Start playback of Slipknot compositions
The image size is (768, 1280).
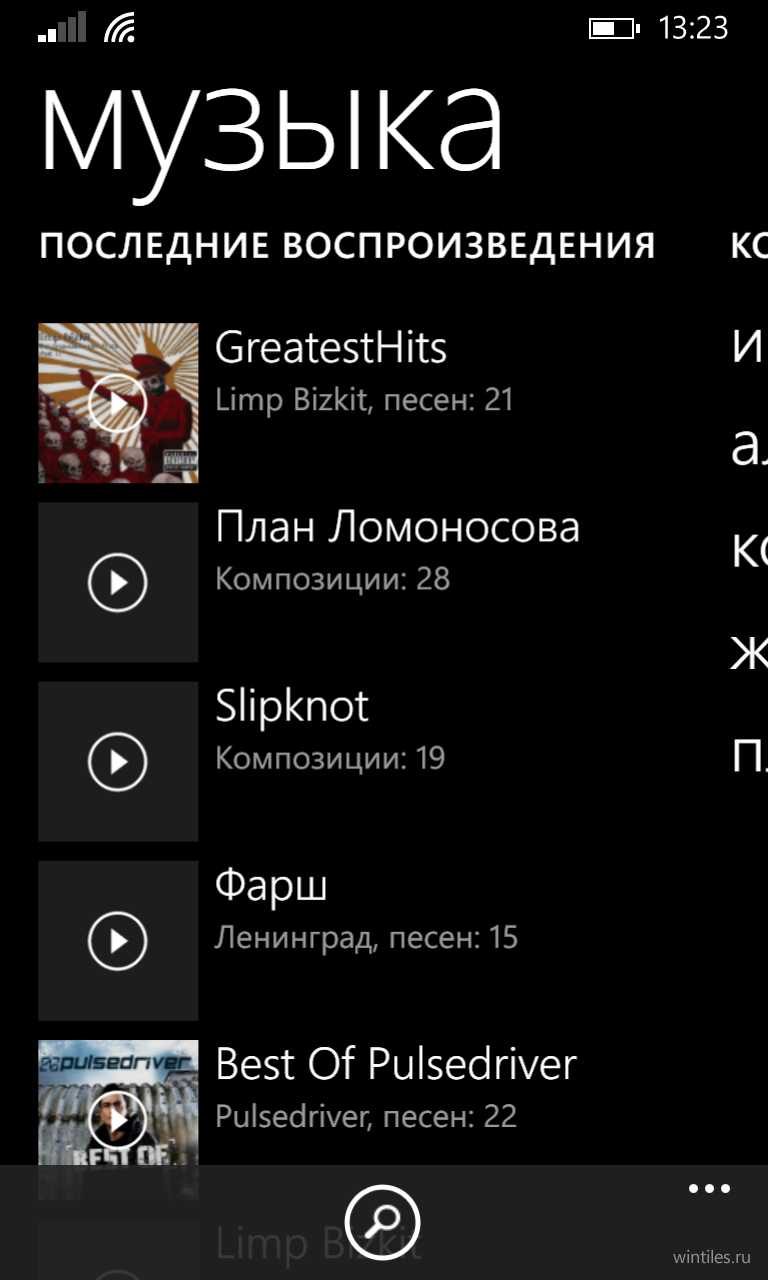coord(118,761)
